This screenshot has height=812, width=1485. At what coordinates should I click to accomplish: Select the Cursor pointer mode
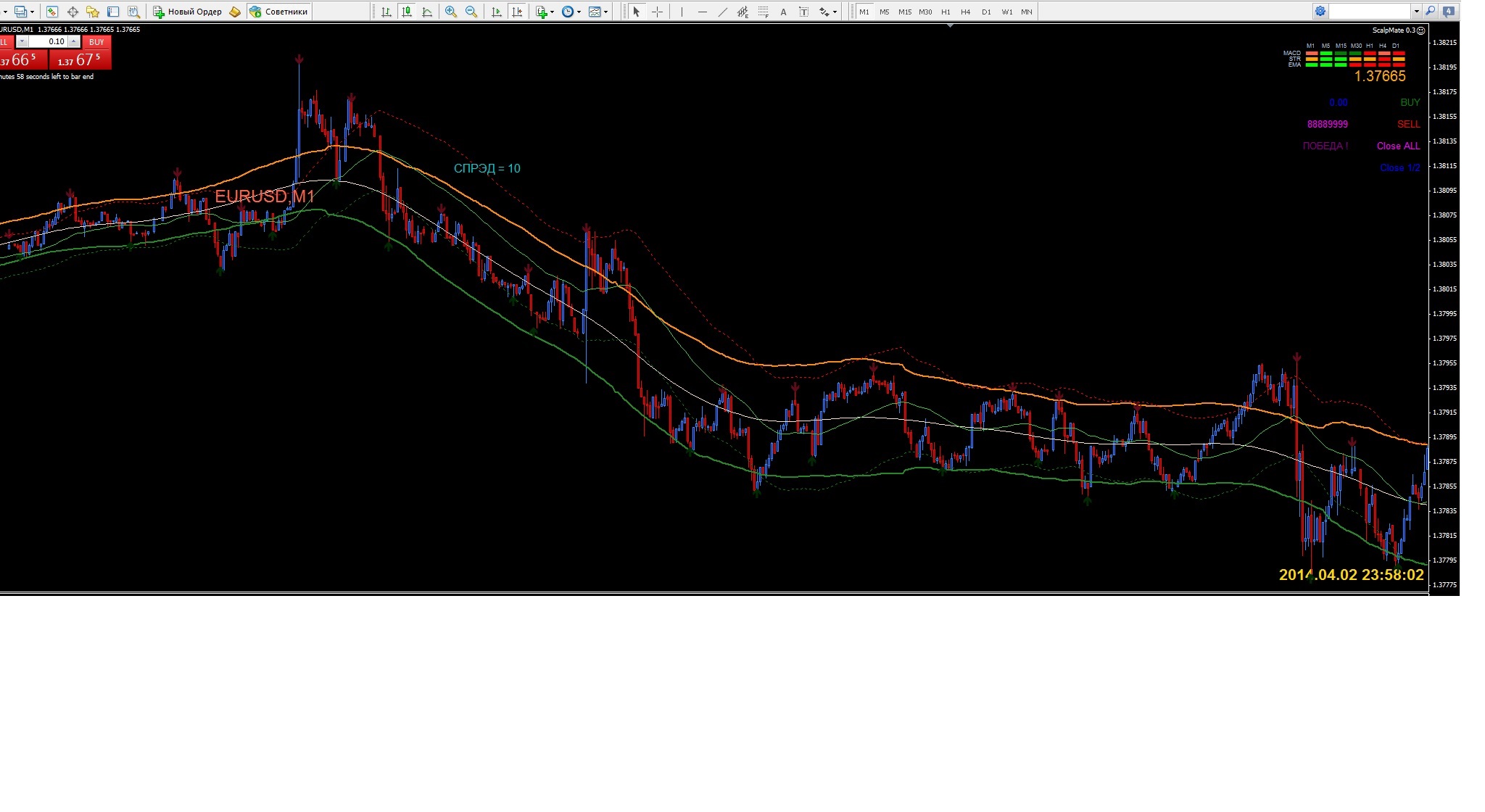pyautogui.click(x=636, y=12)
